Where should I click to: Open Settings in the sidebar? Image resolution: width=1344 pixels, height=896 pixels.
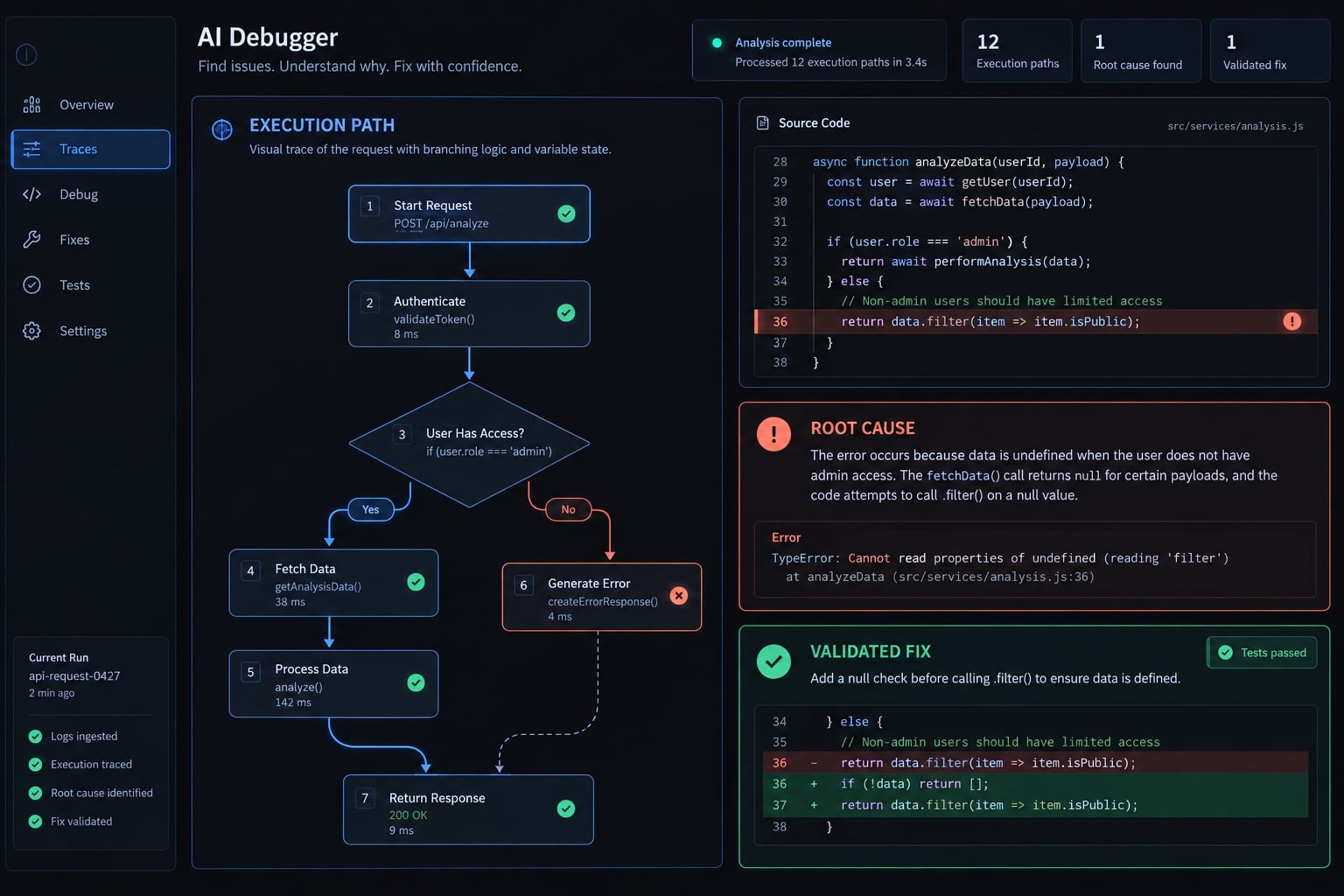(91, 331)
